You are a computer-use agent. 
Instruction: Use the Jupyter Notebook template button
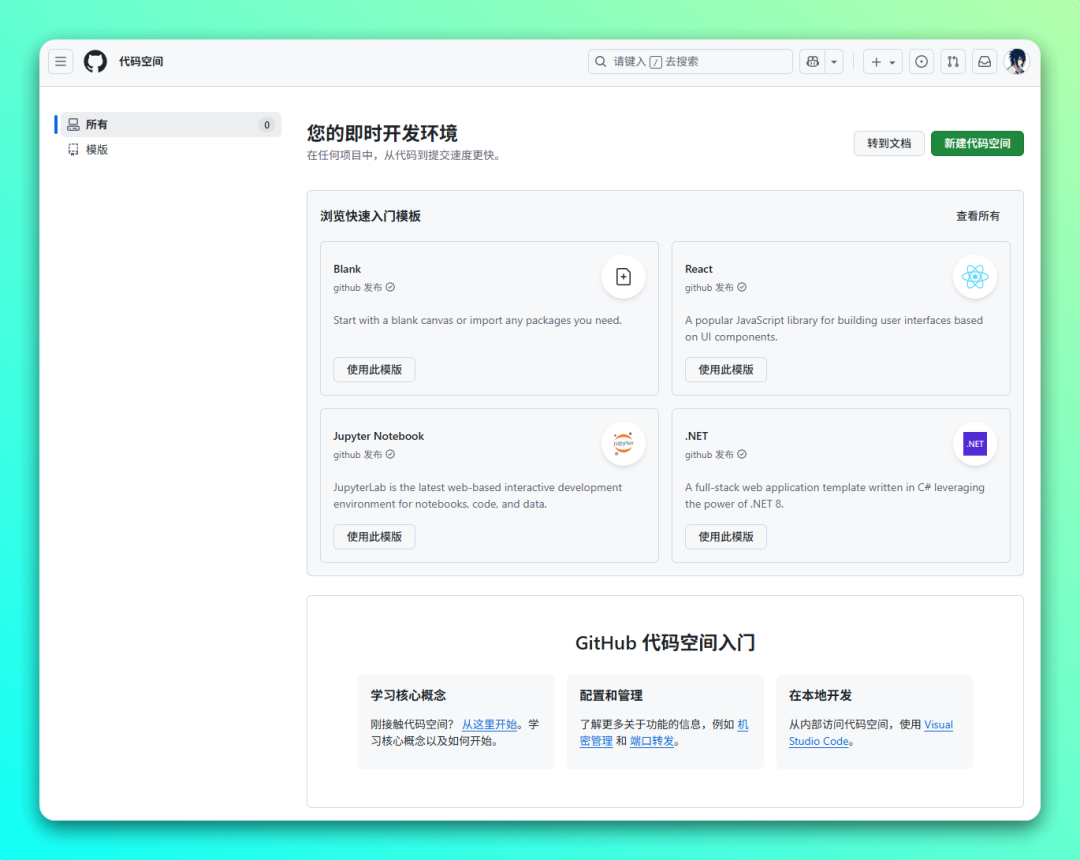tap(374, 536)
